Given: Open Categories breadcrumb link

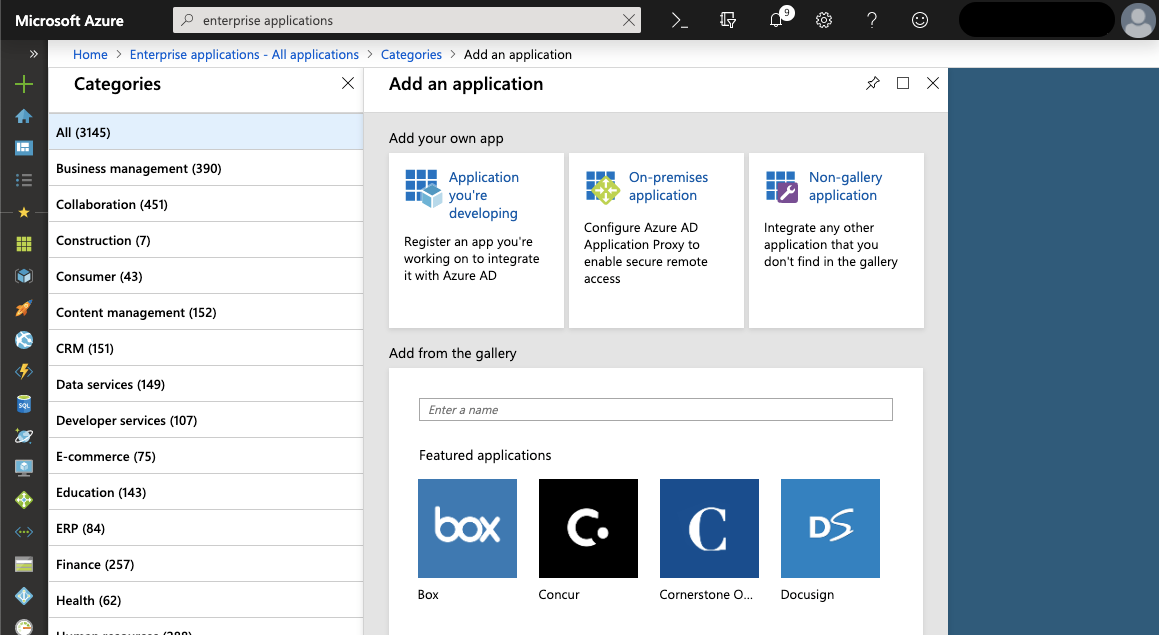Looking at the screenshot, I should (x=411, y=54).
